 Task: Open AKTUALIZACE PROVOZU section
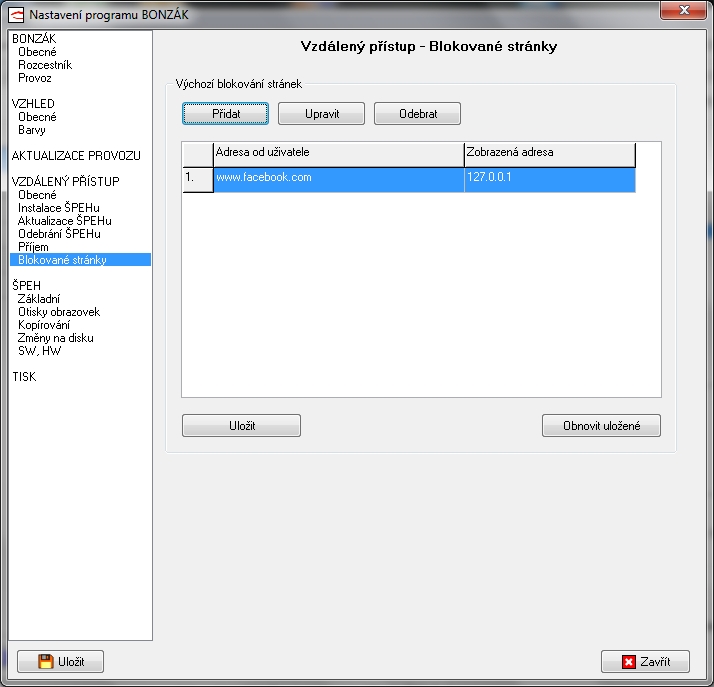(x=76, y=156)
